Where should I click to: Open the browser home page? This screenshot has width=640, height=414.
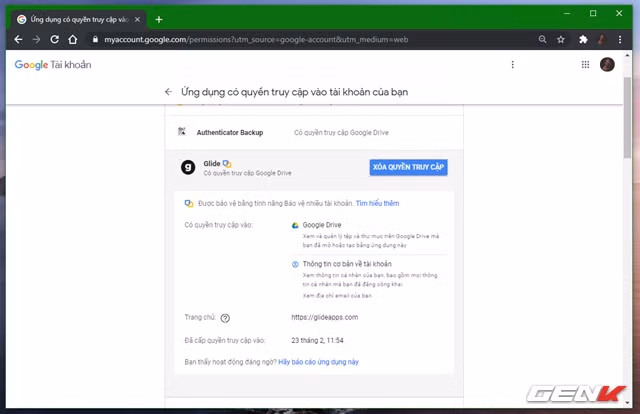73,39
